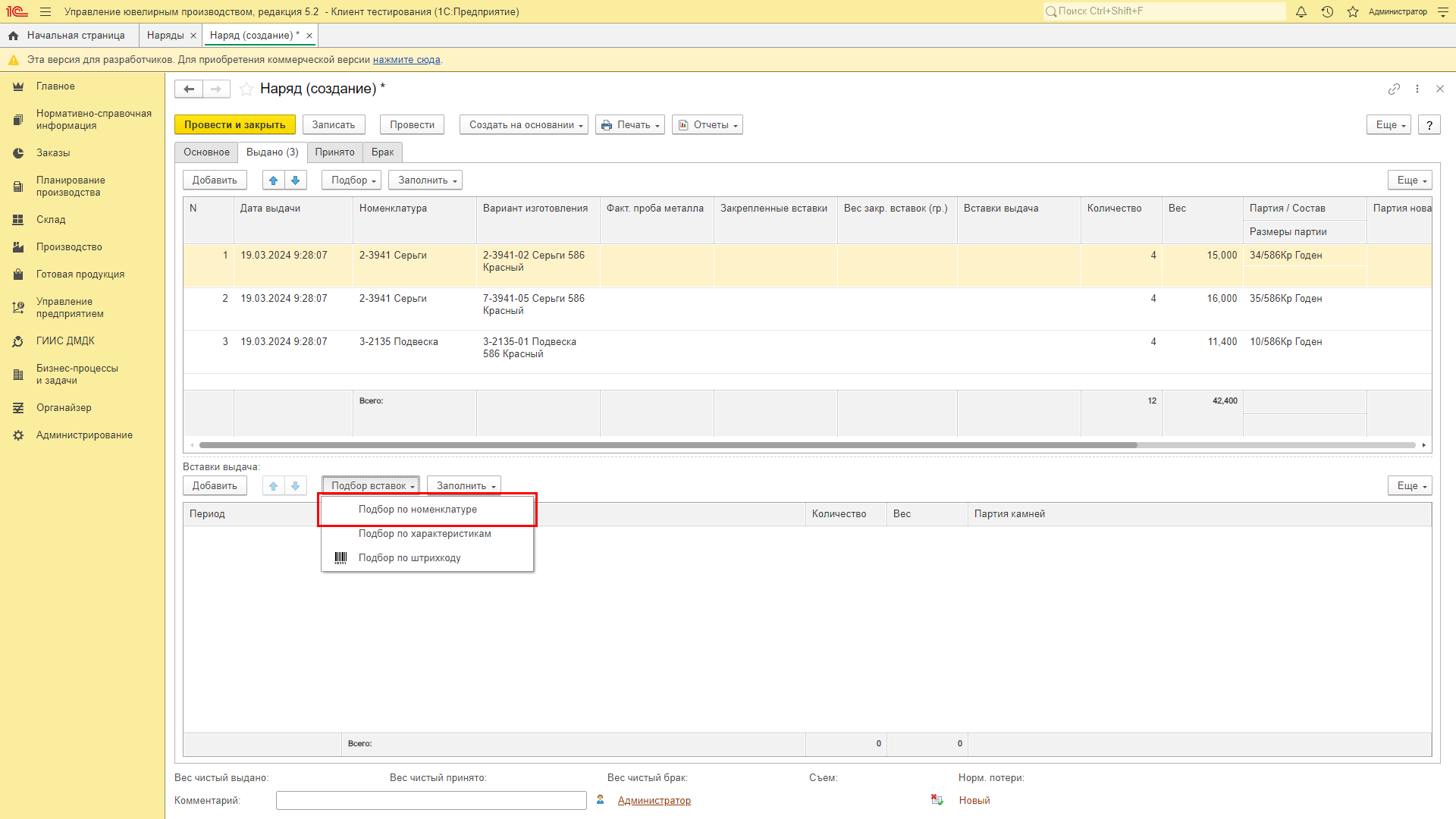Click horizontal scrollbar of Выдано table

pyautogui.click(x=668, y=445)
